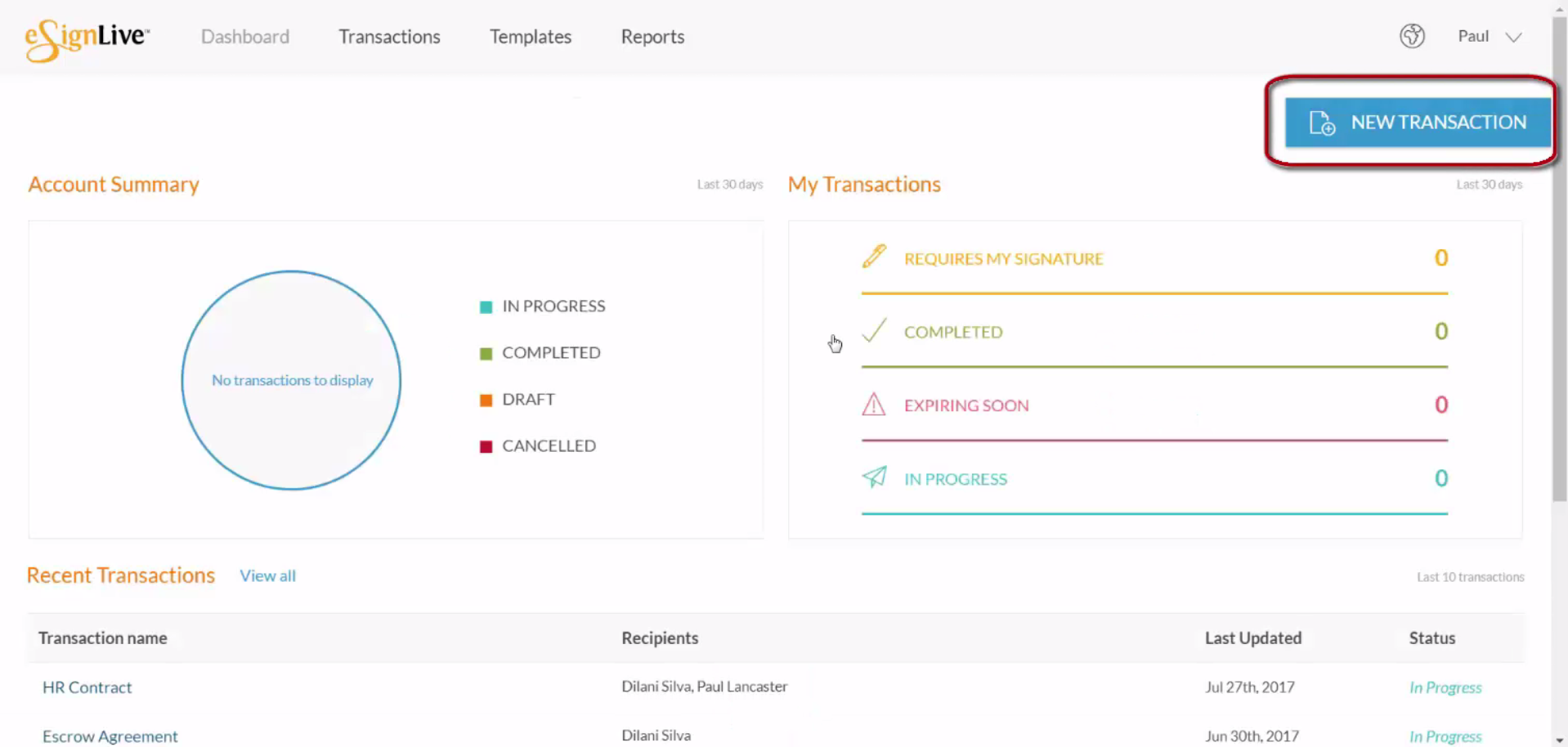Select the DRAFT legend label
The image size is (1568, 747).
coord(528,400)
